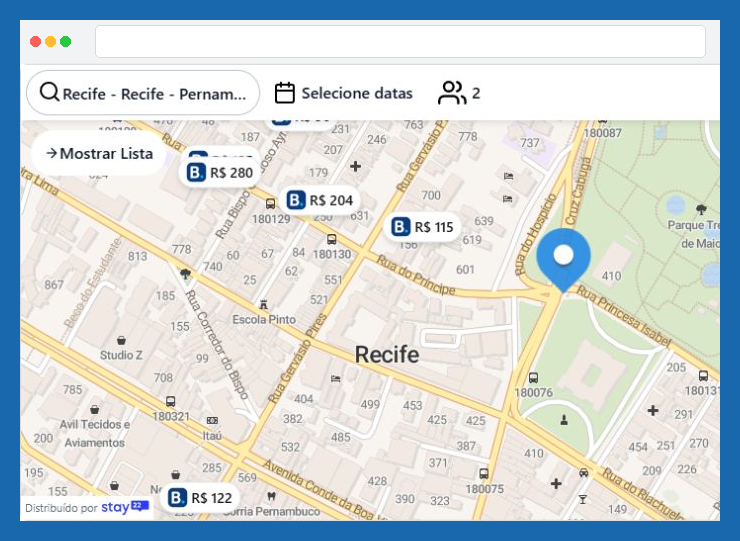The height and width of the screenshot is (541, 740).
Task: Click the Studio Z shop icon
Action: (x=121, y=340)
